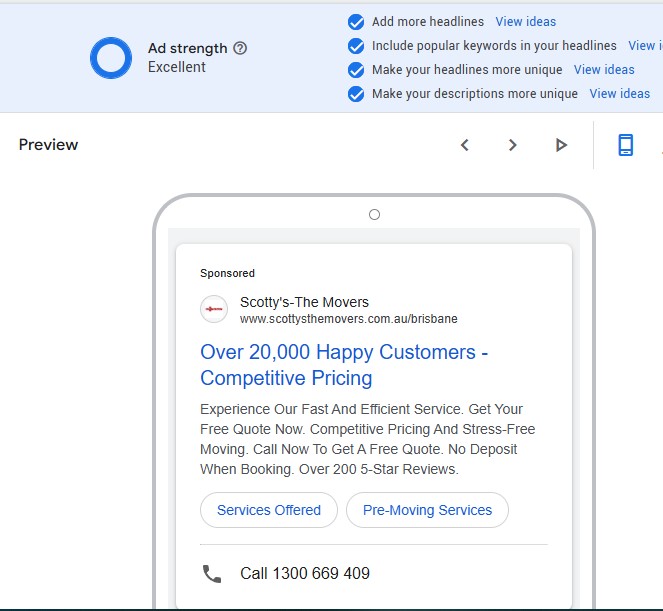Click the Excellent ad strength rating
The height and width of the screenshot is (611, 663).
click(x=177, y=67)
